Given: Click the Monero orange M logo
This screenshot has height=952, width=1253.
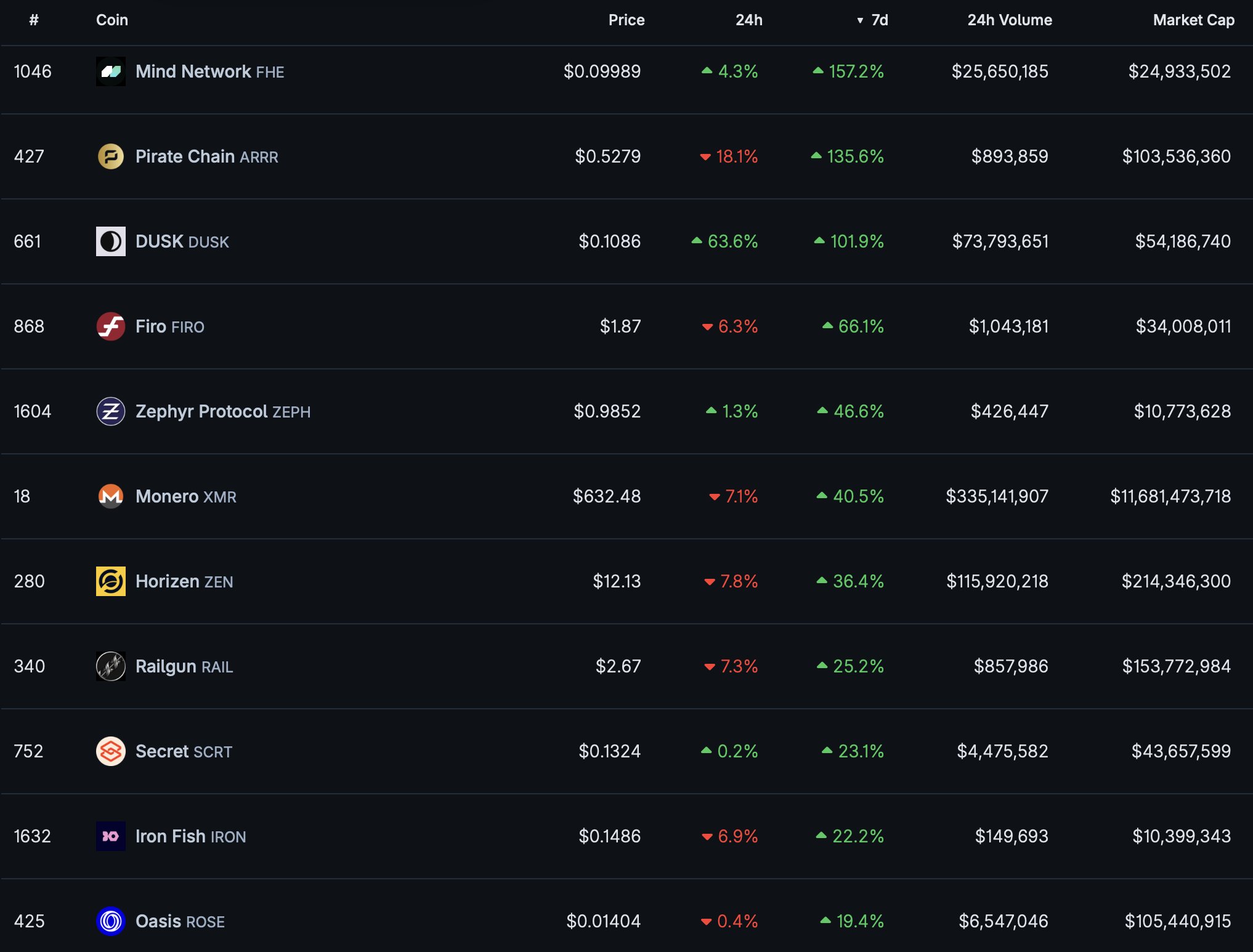Looking at the screenshot, I should (x=110, y=496).
